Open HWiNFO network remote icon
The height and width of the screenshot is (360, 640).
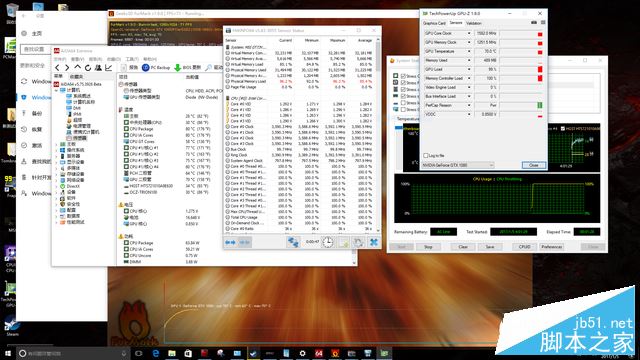[293, 242]
